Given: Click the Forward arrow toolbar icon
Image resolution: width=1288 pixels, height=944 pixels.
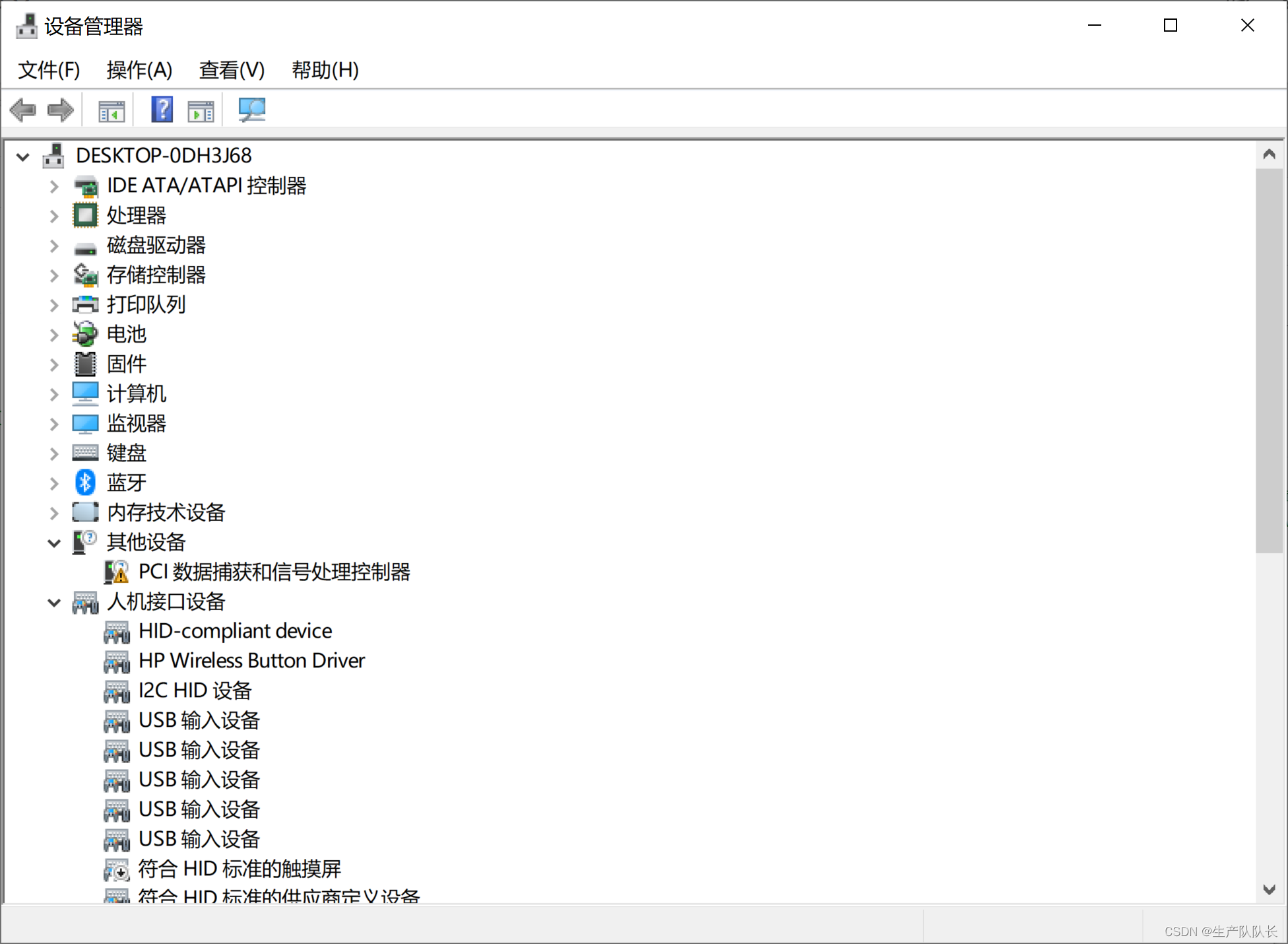Looking at the screenshot, I should point(61,110).
